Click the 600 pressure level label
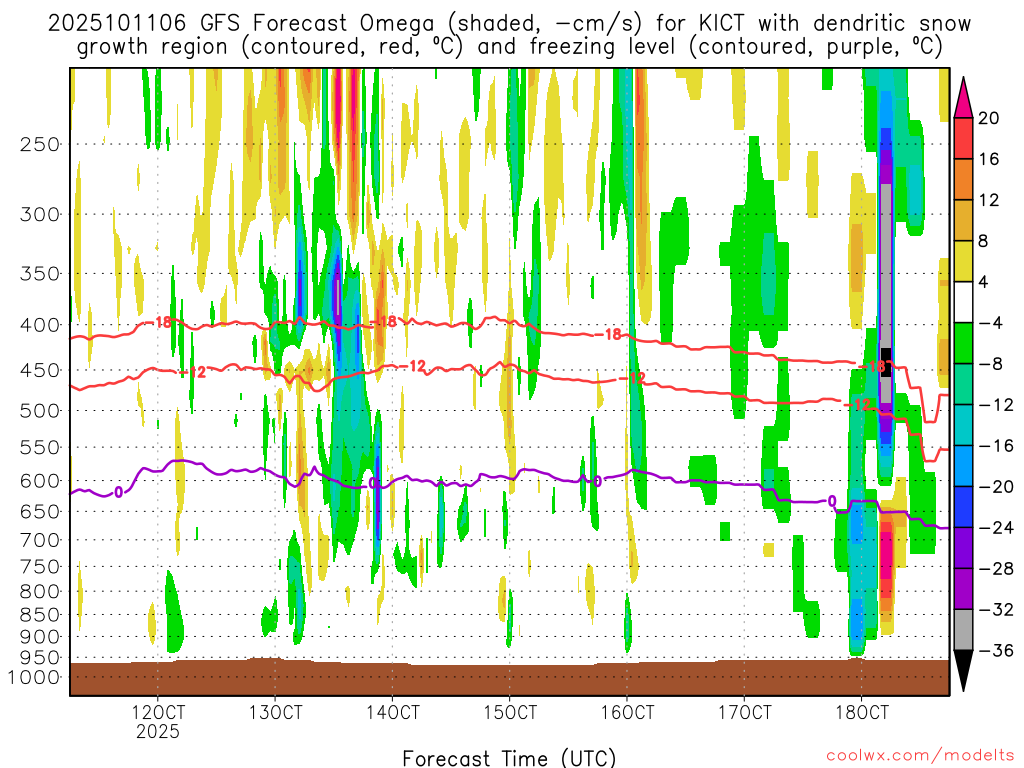 [40, 481]
